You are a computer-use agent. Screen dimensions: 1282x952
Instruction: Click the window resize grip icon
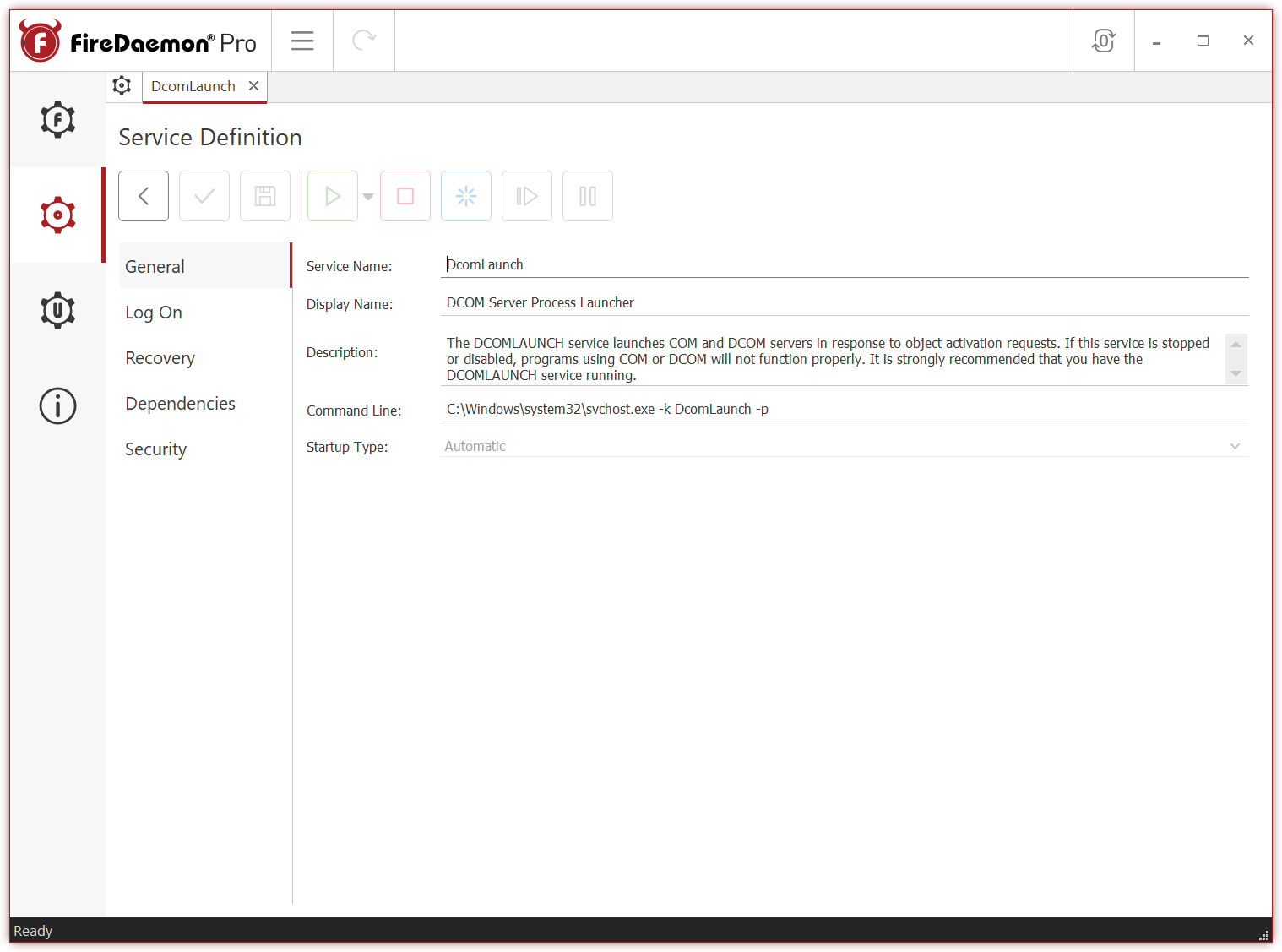click(1264, 935)
